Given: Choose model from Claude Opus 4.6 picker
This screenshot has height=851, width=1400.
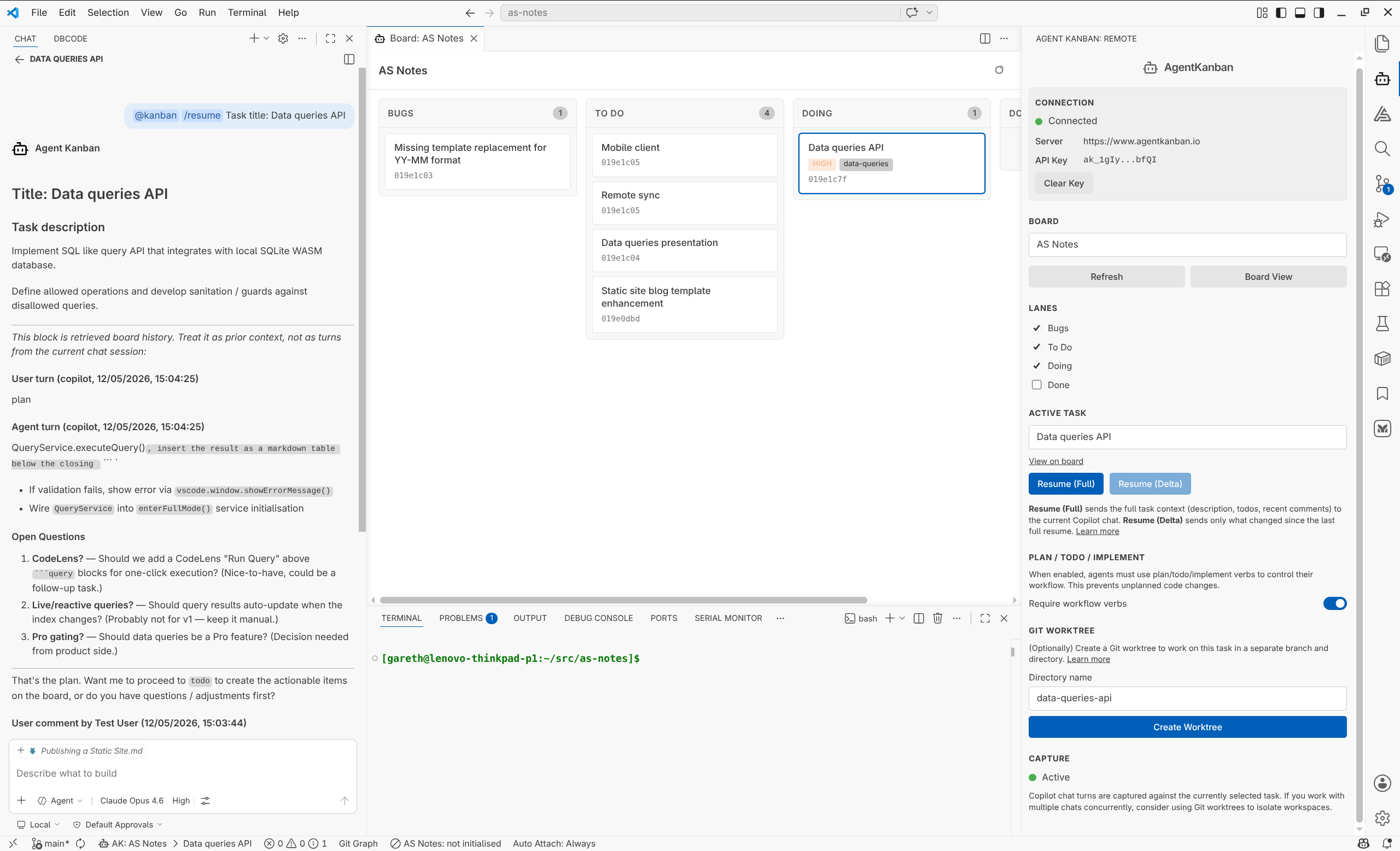Looking at the screenshot, I should 132,801.
